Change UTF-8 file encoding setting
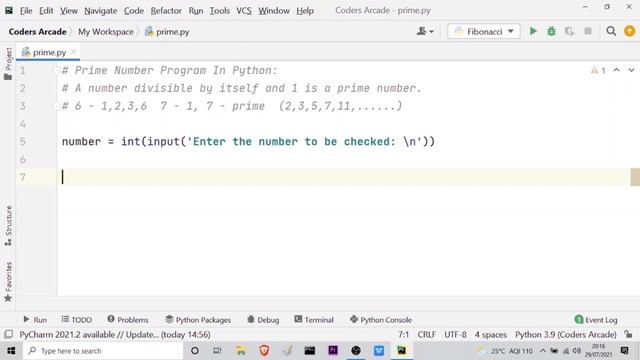This screenshot has height=360, width=640. [455, 334]
